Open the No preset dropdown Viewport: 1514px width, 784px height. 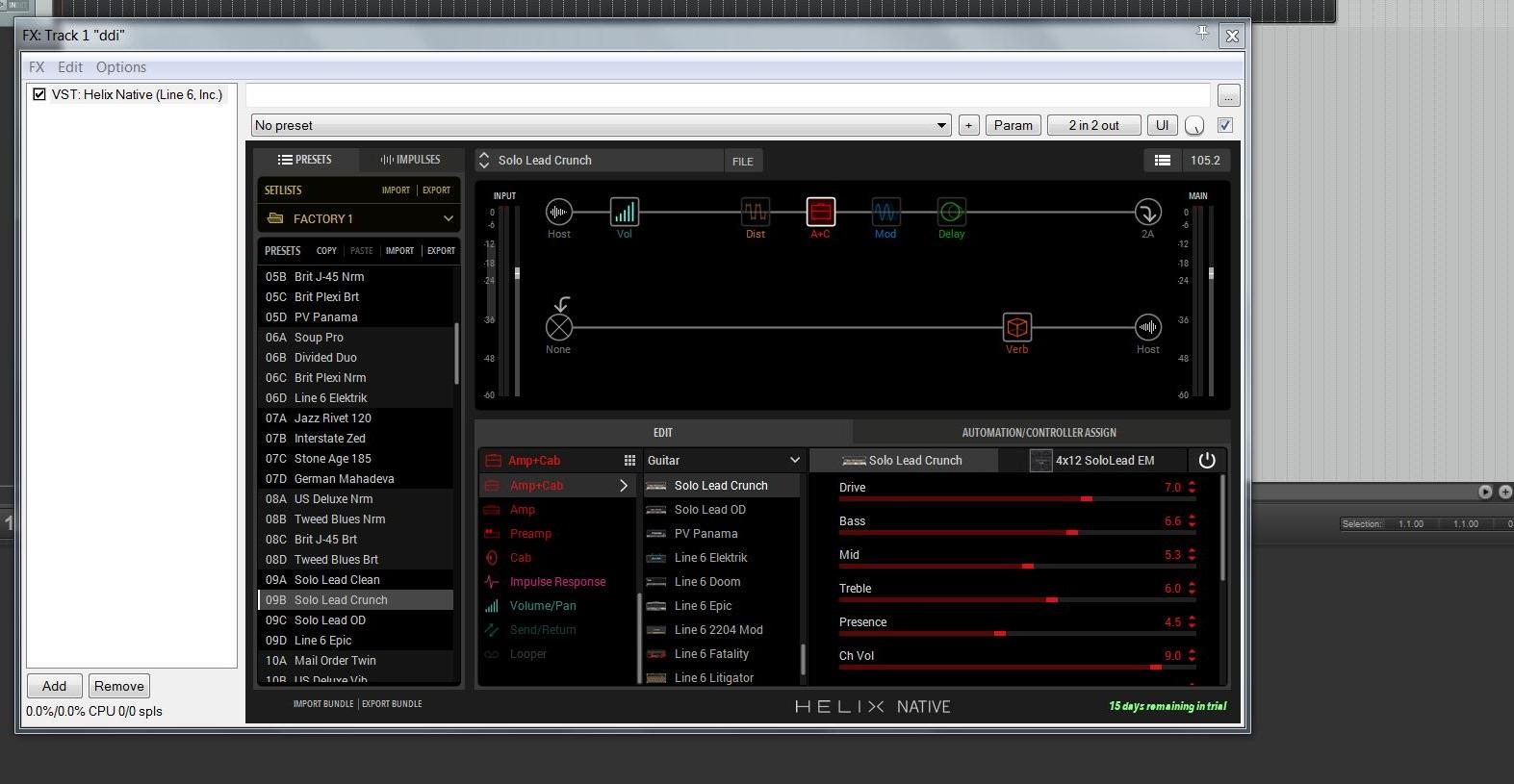click(602, 125)
